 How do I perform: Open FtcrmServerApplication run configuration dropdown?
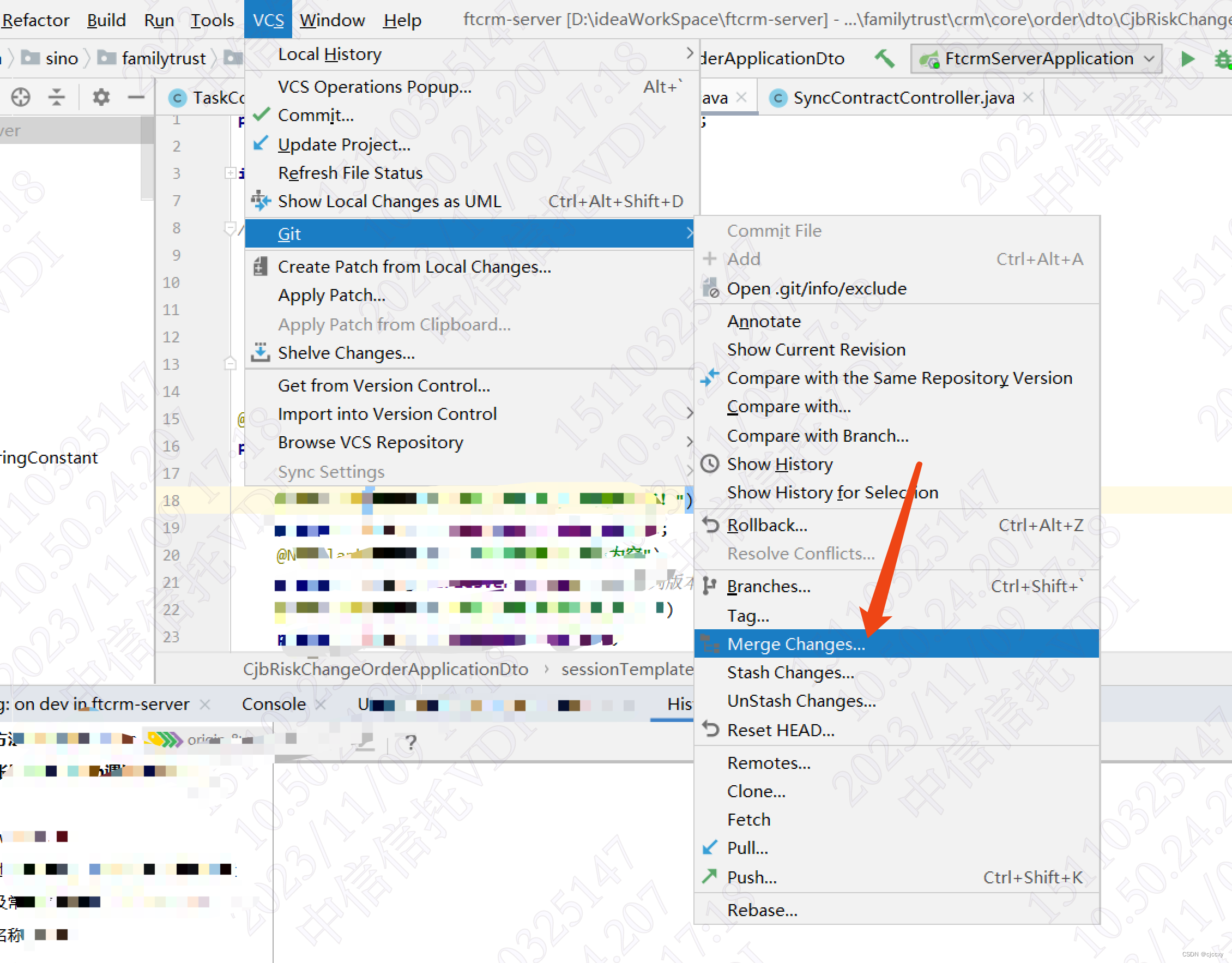(x=1037, y=59)
